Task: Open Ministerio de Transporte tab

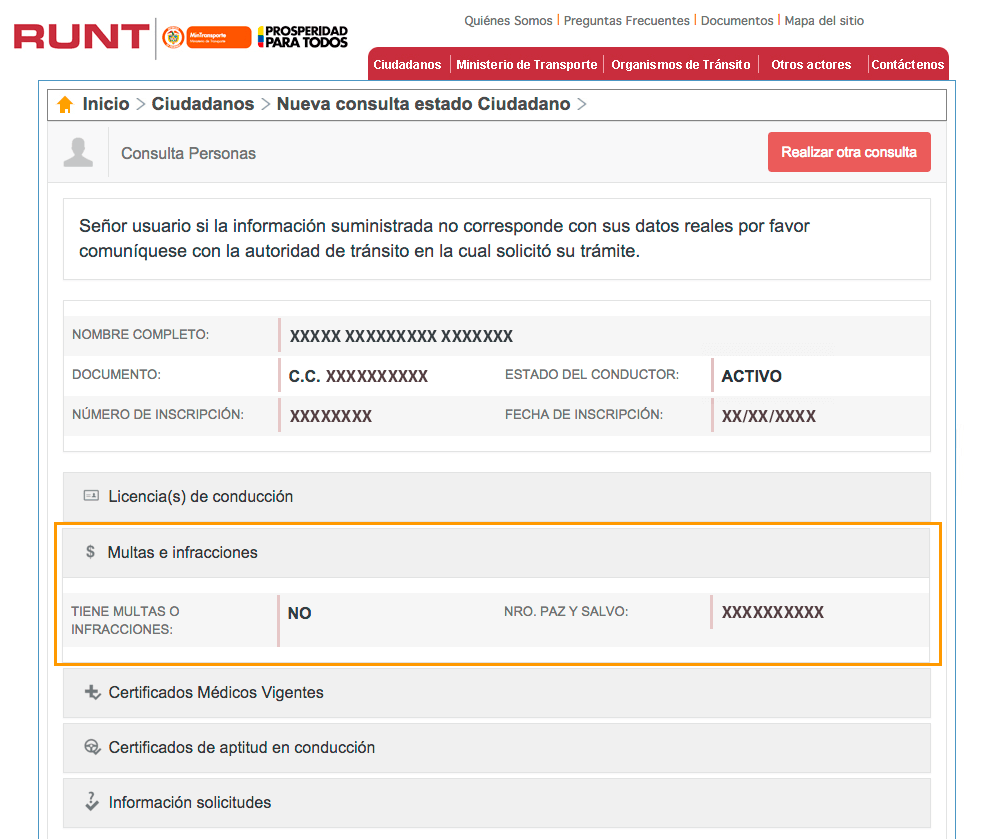Action: tap(527, 64)
